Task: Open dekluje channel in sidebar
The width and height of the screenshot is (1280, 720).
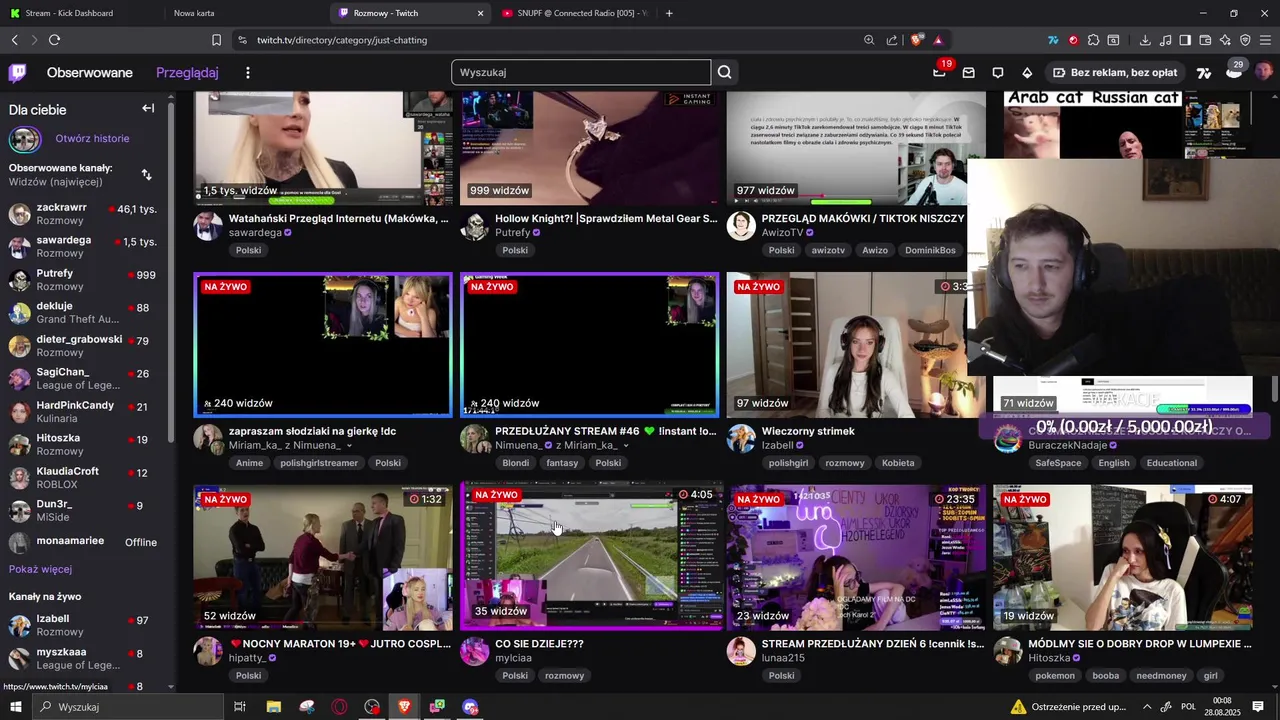Action: click(x=86, y=313)
